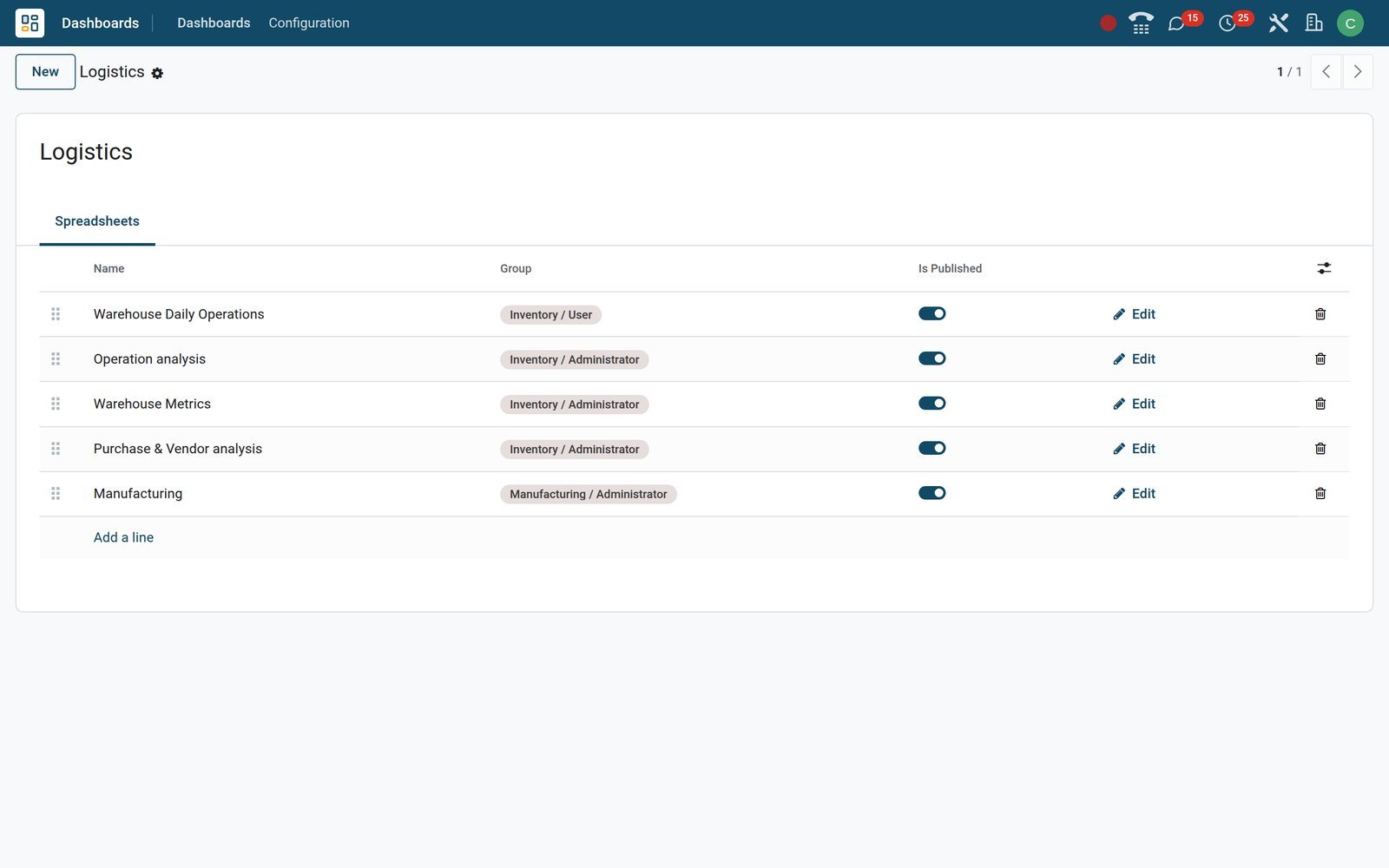Edit the Manufacturing spreadsheet

click(x=1134, y=493)
